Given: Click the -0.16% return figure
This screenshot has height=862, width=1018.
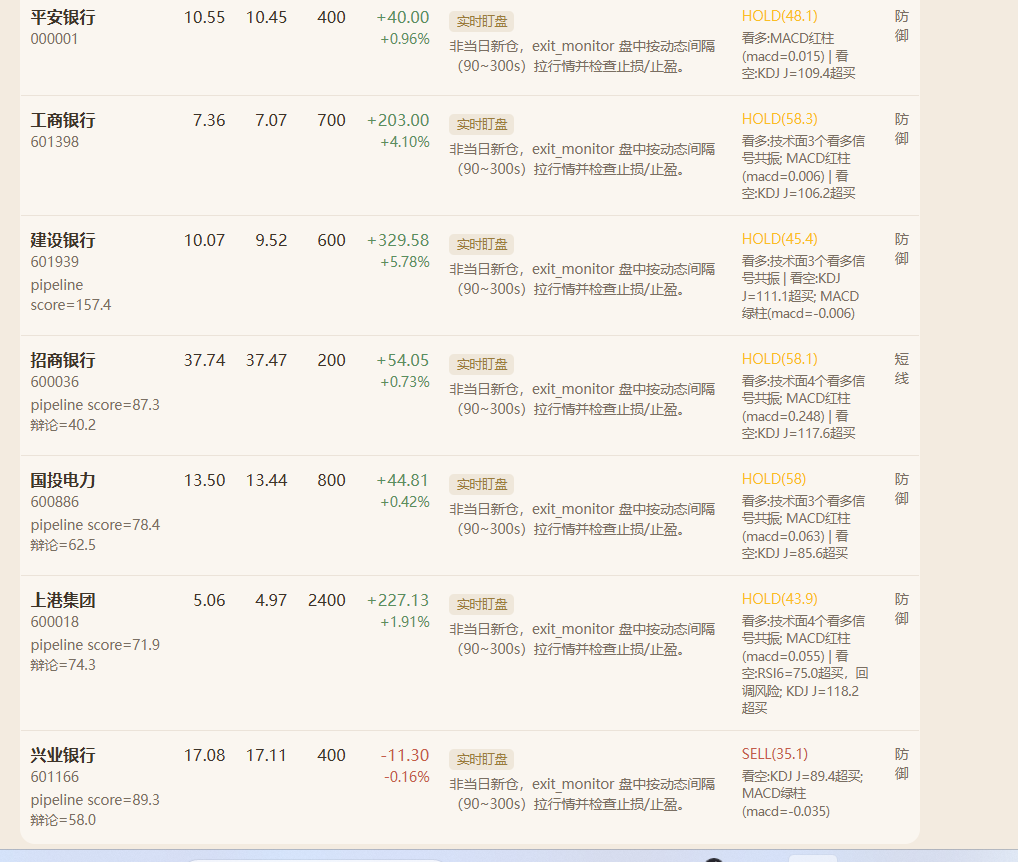Looking at the screenshot, I should click(x=406, y=778).
